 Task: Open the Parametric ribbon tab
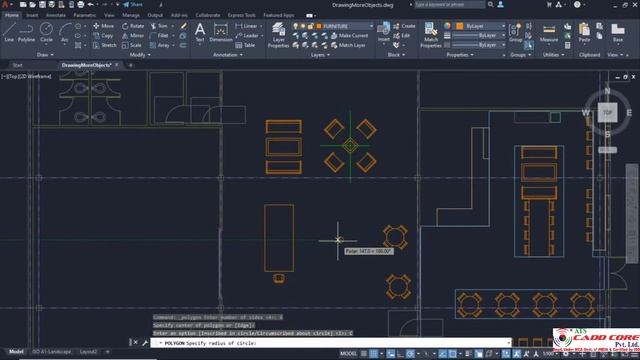pyautogui.click(x=84, y=15)
